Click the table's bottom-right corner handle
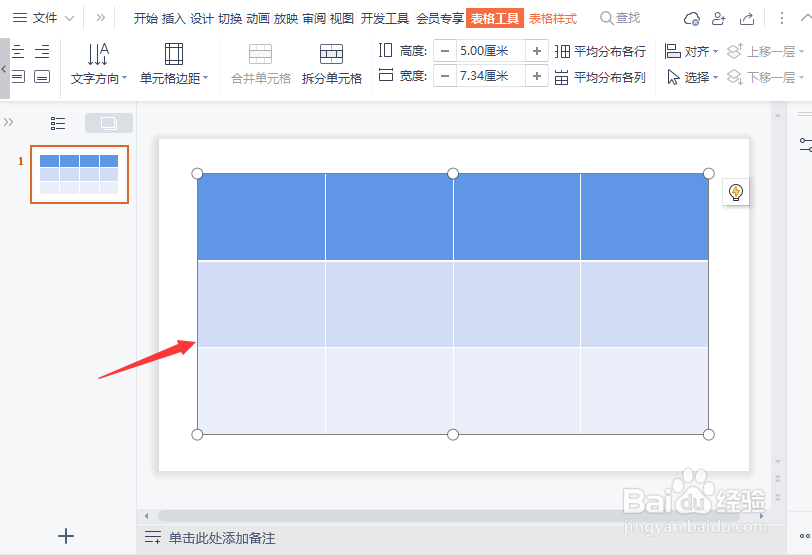The height and width of the screenshot is (555, 812). 708,434
